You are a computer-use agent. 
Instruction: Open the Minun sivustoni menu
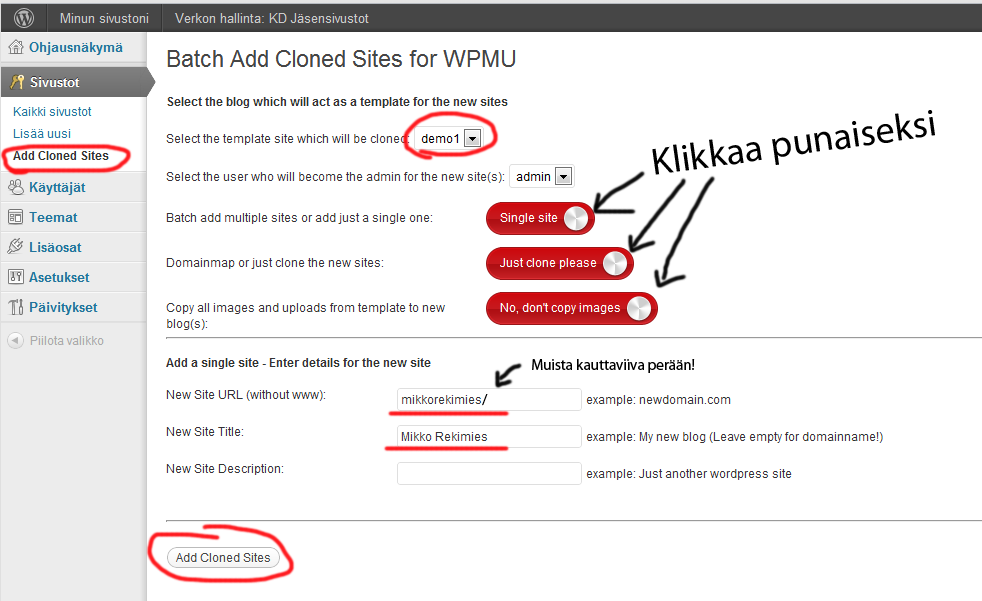(x=104, y=18)
